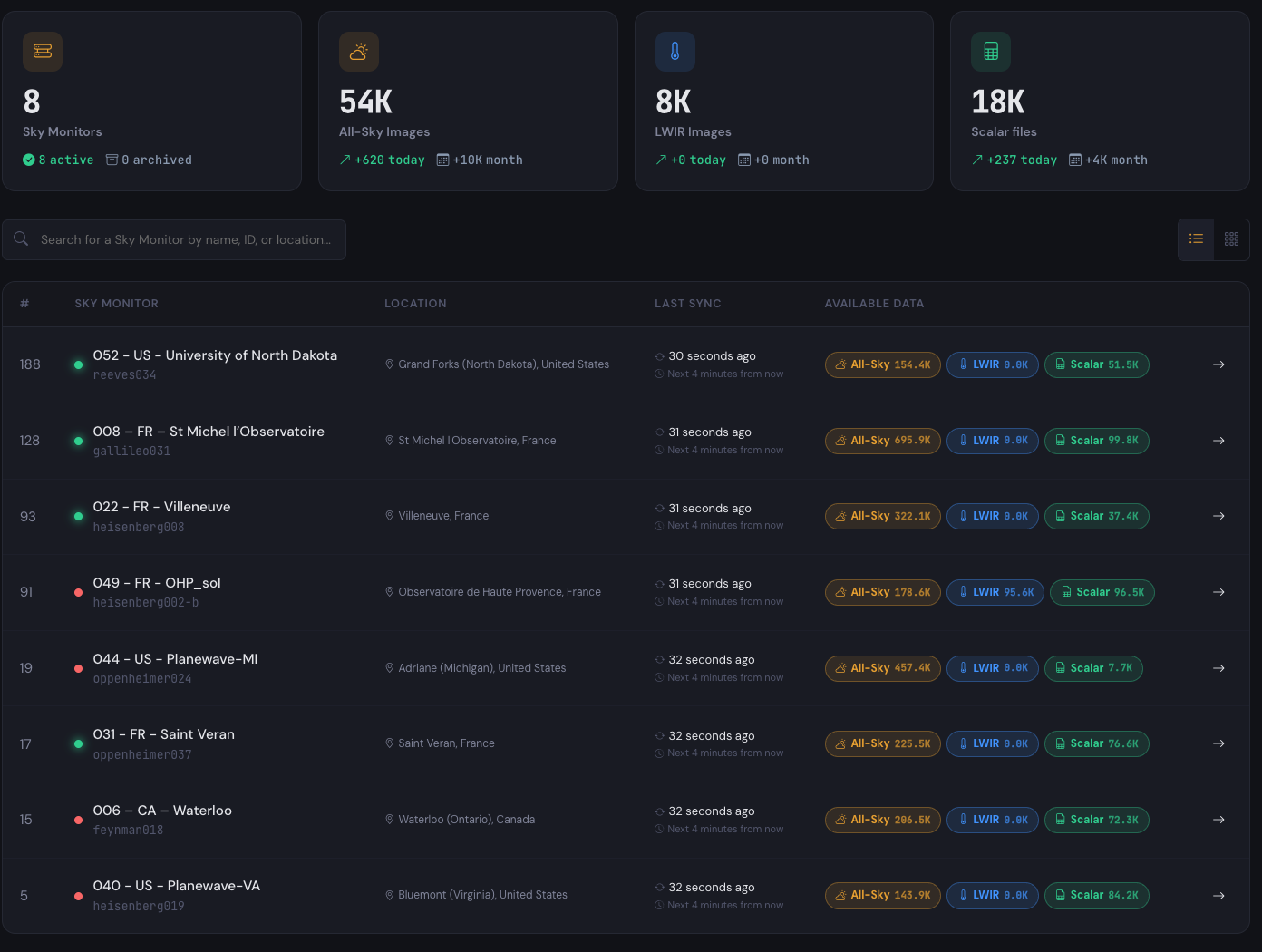The height and width of the screenshot is (952, 1262).
Task: Open Saint Veran row arrow
Action: click(1218, 743)
